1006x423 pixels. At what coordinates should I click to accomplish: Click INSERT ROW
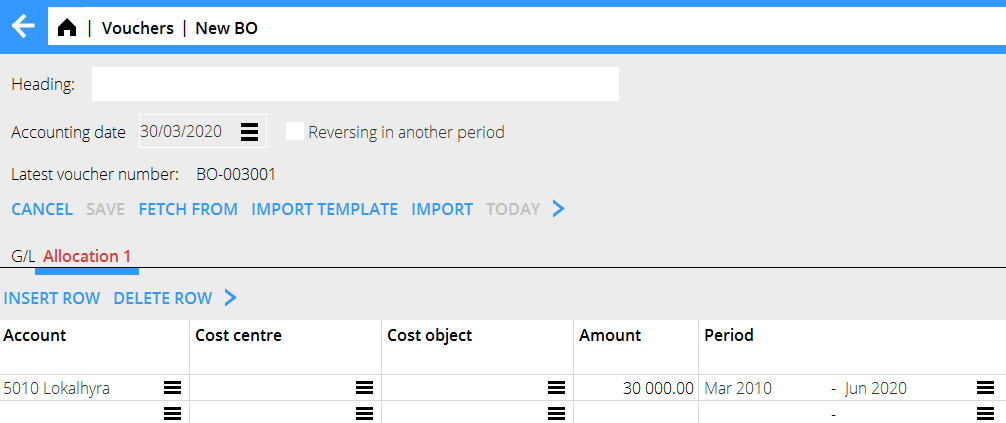52,298
